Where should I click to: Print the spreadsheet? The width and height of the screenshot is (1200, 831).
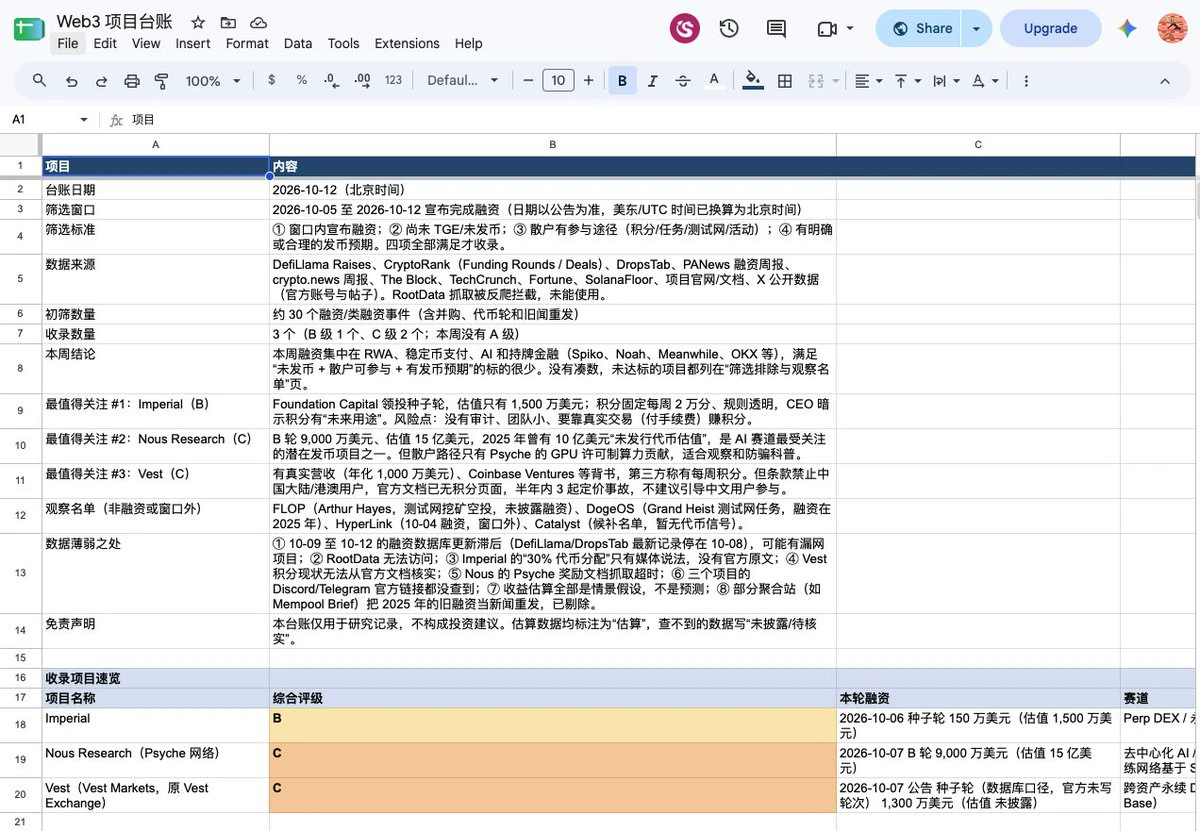(131, 80)
